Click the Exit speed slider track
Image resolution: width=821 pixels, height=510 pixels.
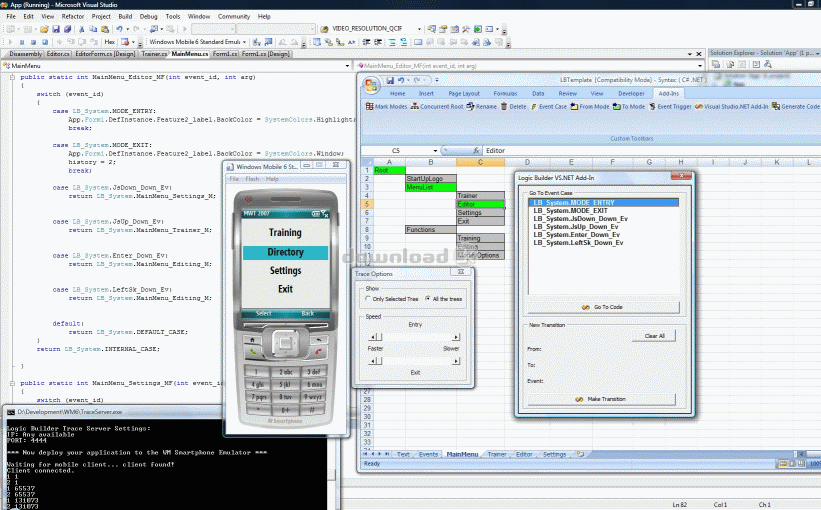pyautogui.click(x=415, y=361)
